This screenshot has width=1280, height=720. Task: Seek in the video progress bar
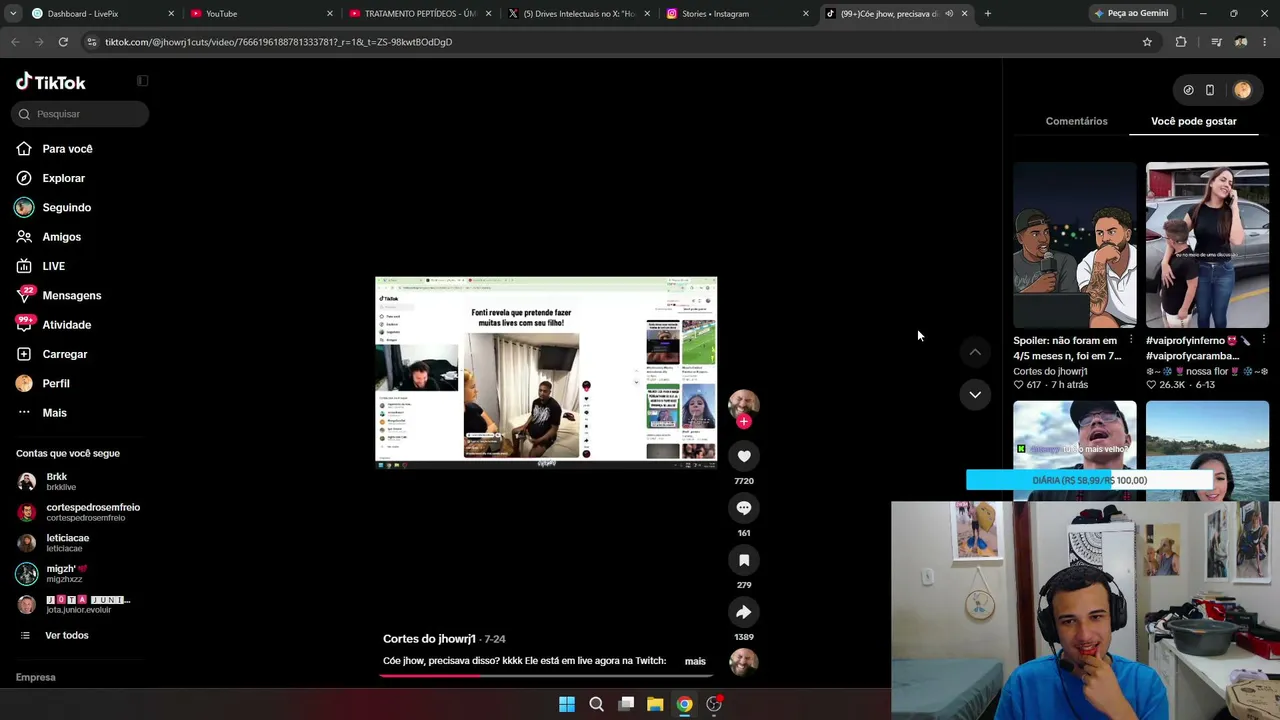tap(546, 675)
